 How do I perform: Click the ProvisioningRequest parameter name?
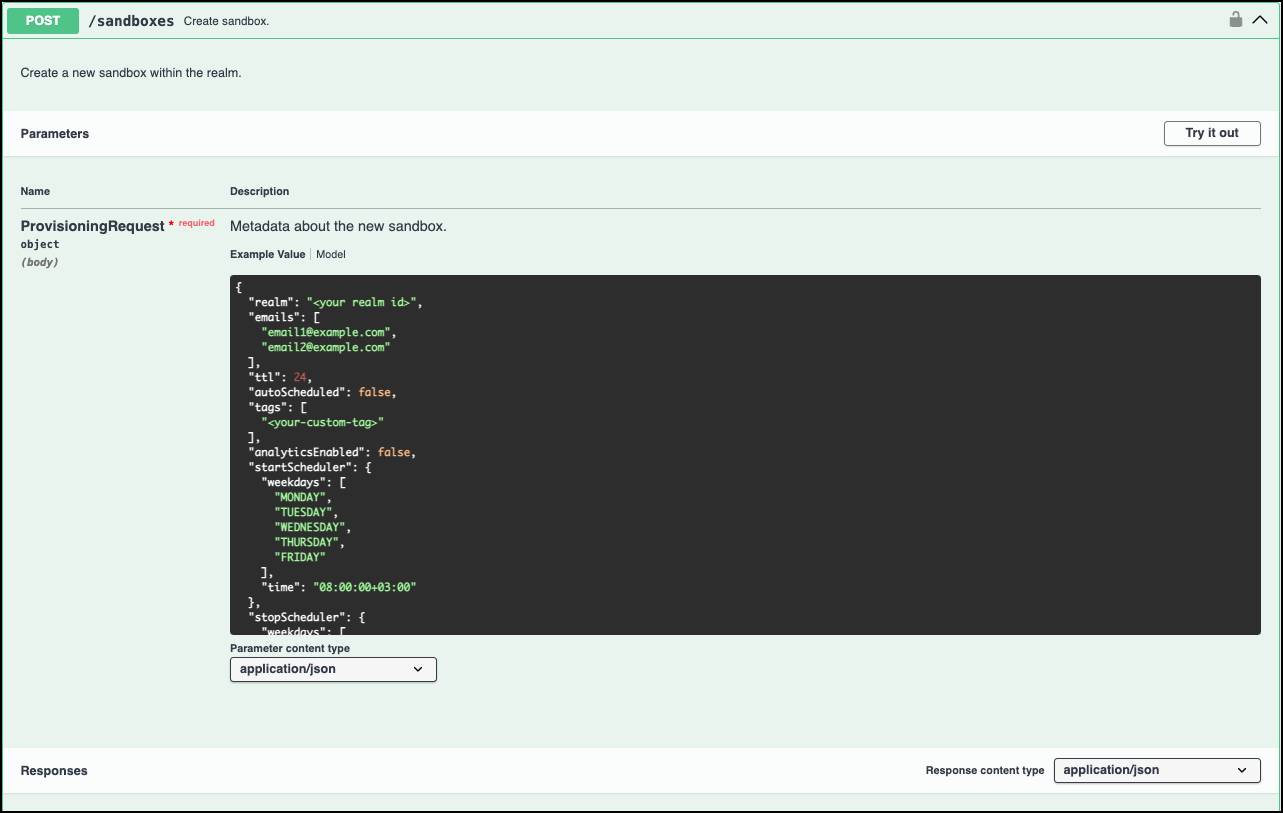92,226
